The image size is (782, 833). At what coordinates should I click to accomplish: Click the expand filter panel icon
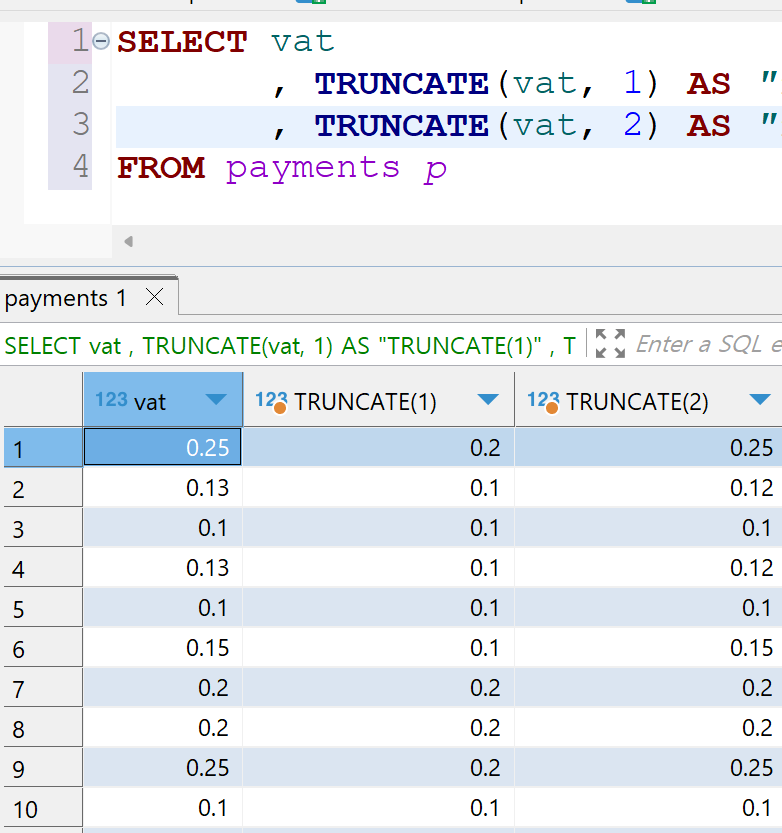(x=610, y=344)
